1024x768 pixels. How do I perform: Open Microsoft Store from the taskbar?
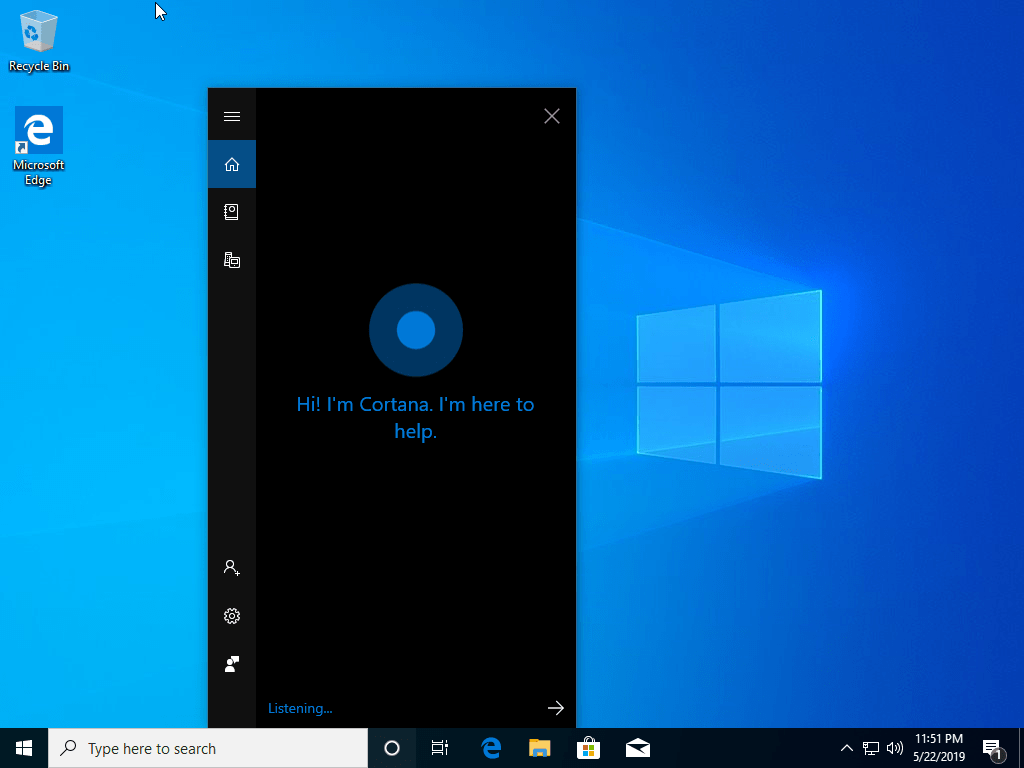588,748
